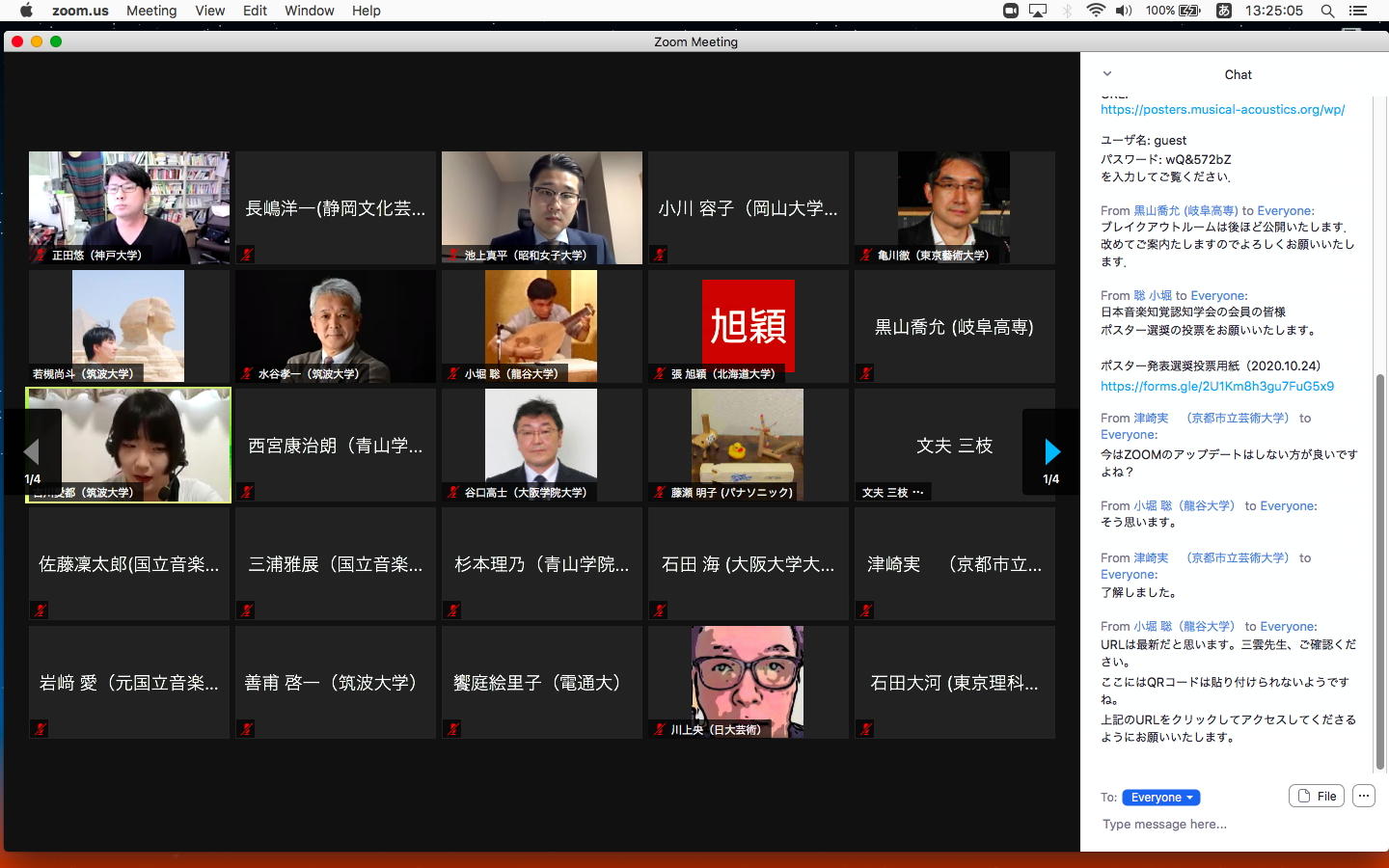Image resolution: width=1389 pixels, height=868 pixels.
Task: Open the volume control in the menu bar
Action: (x=1124, y=11)
